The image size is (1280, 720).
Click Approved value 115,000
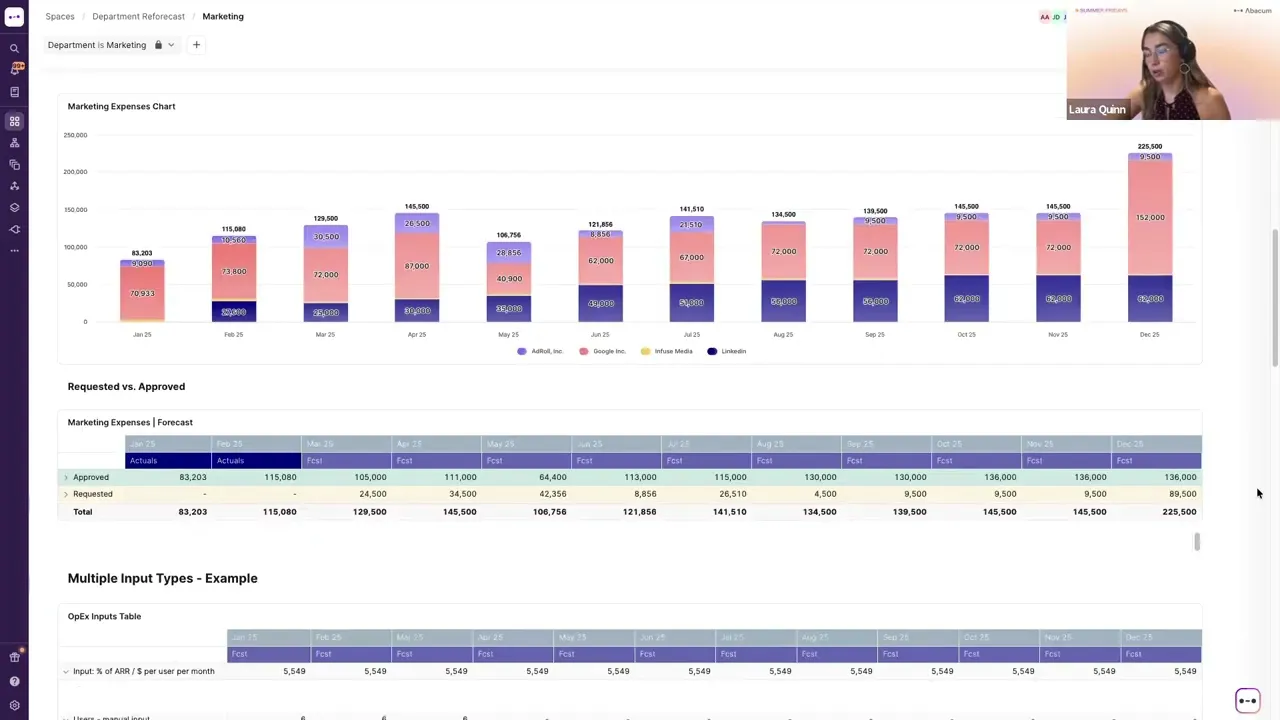tap(730, 477)
